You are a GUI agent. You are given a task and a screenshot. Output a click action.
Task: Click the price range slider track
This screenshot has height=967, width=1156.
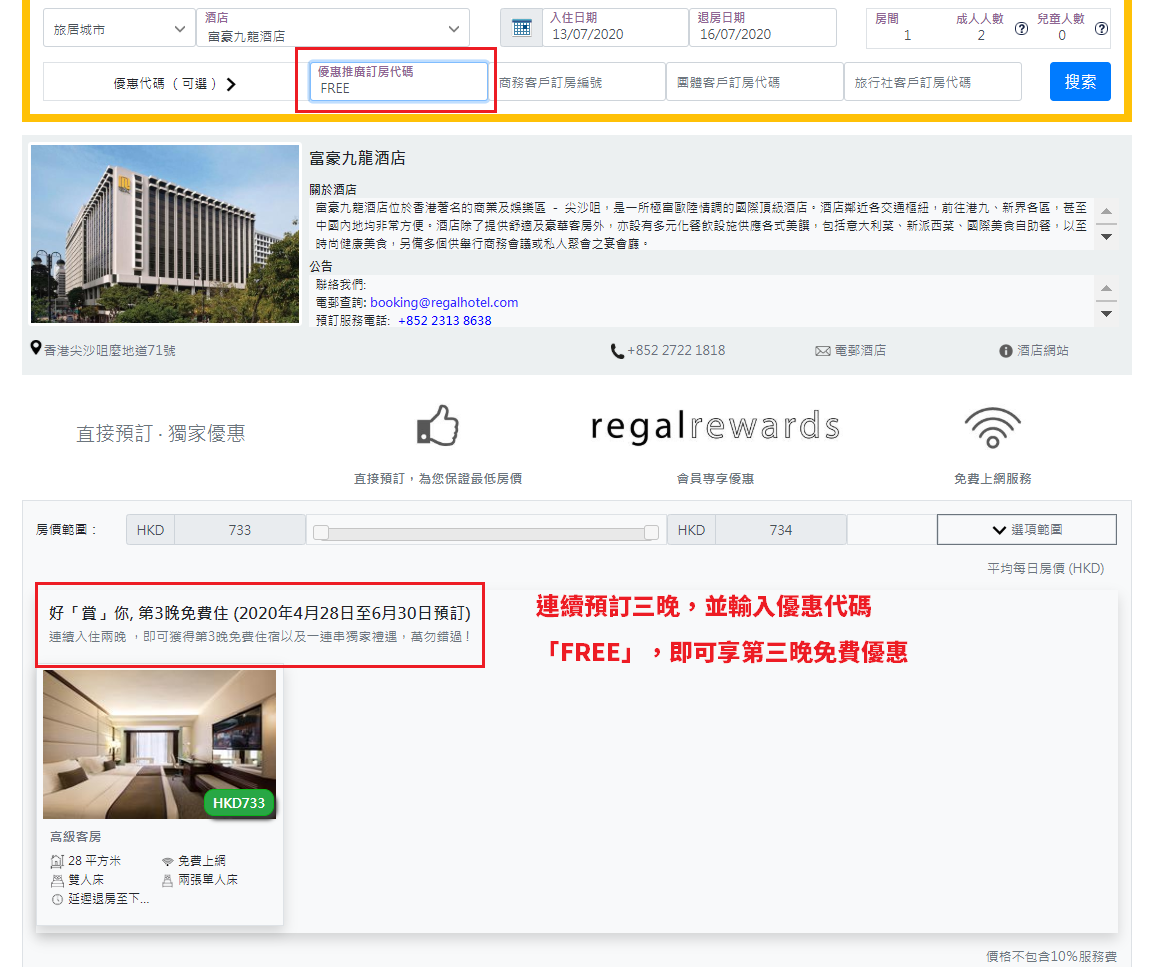pos(486,533)
